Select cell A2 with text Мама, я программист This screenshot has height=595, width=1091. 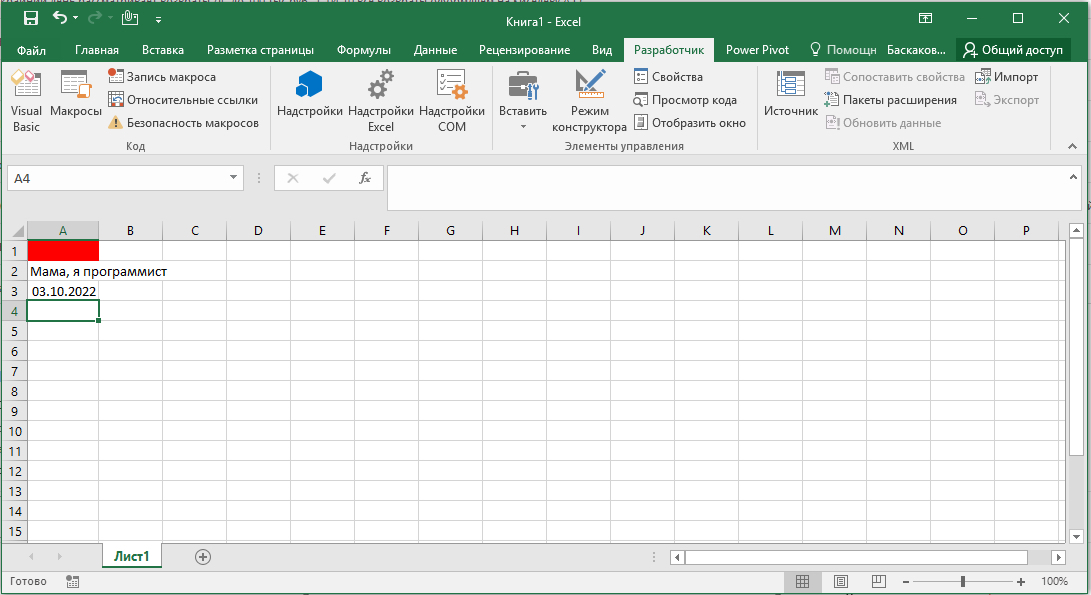(63, 271)
